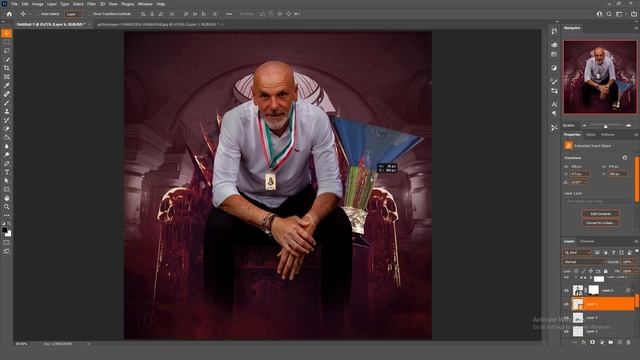The image size is (640, 360).
Task: Hide the selected Layer 6 eye icon
Action: (566, 304)
